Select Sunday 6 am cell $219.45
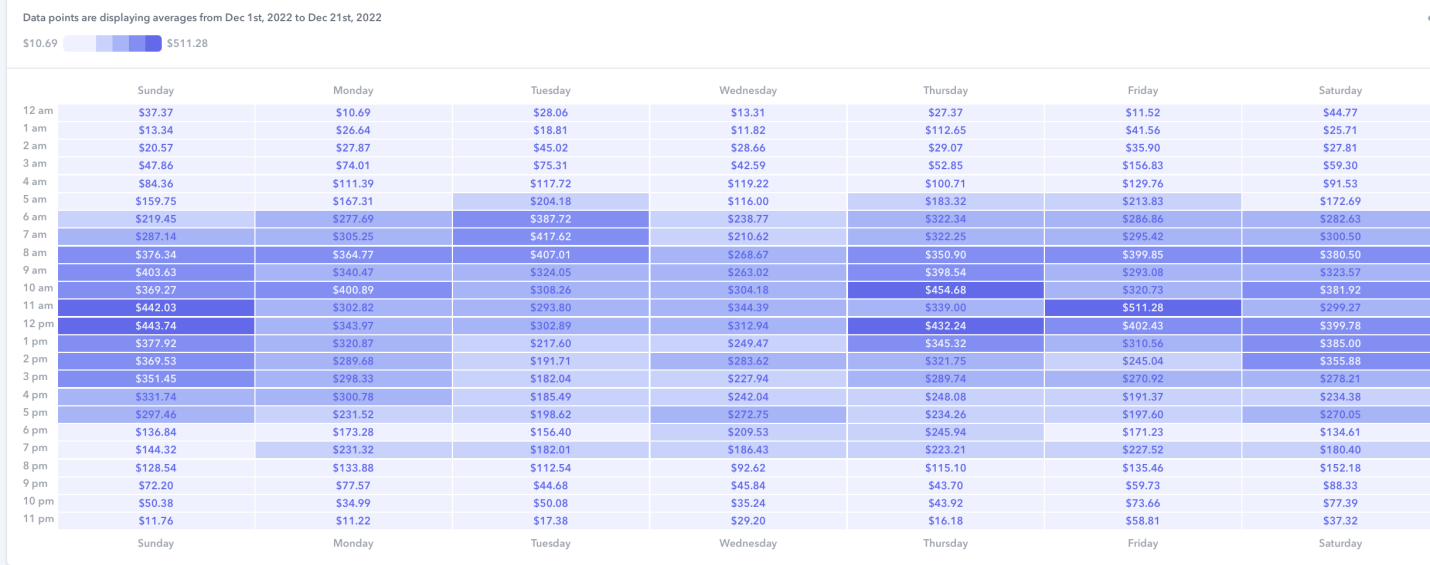Screen dimensions: 1430x565 pyautogui.click(x=156, y=219)
